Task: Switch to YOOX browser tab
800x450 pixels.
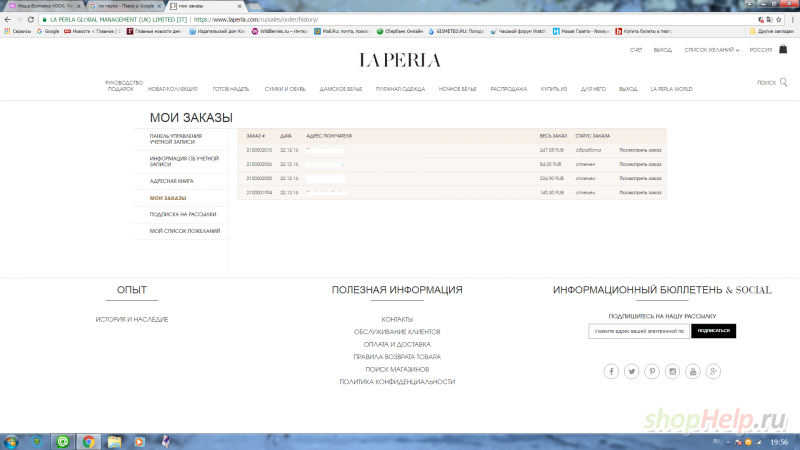Action: [44, 6]
